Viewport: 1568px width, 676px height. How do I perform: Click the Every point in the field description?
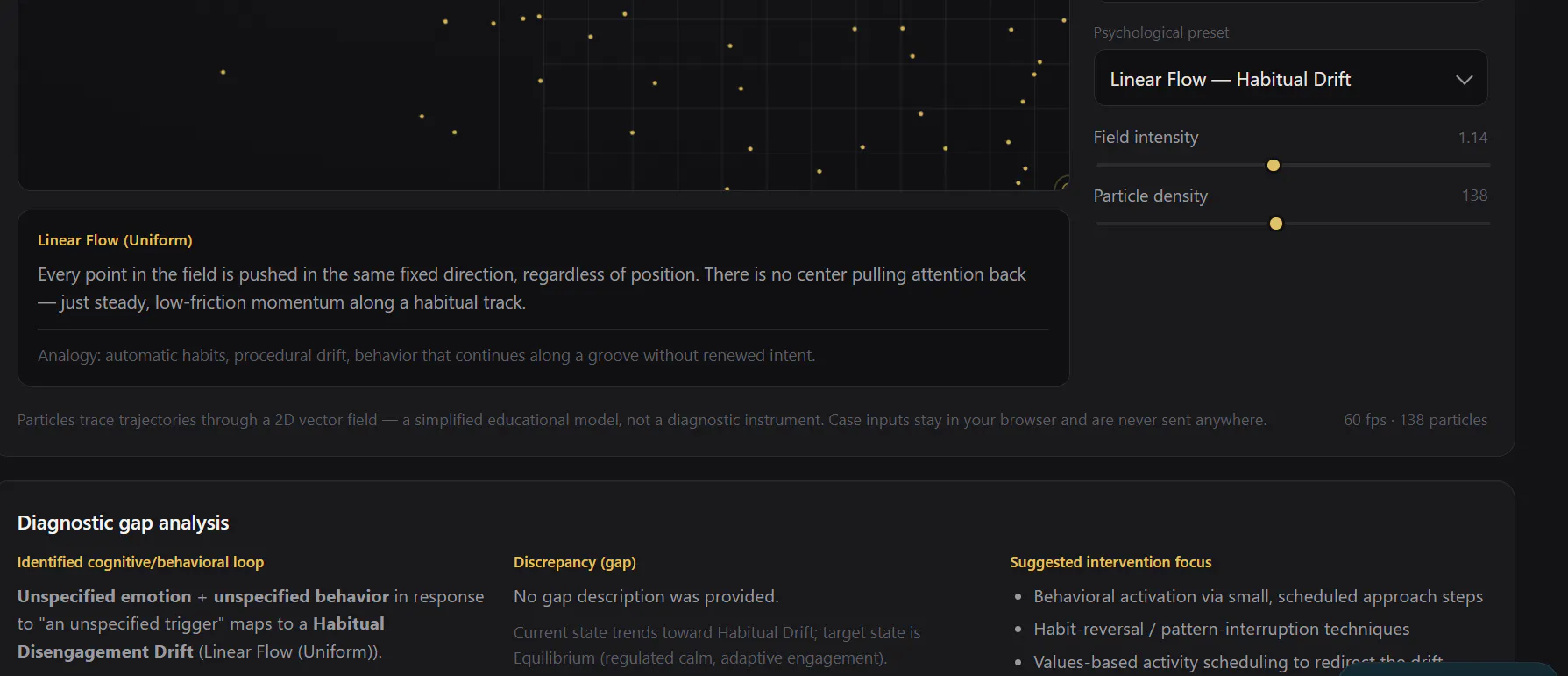(532, 288)
